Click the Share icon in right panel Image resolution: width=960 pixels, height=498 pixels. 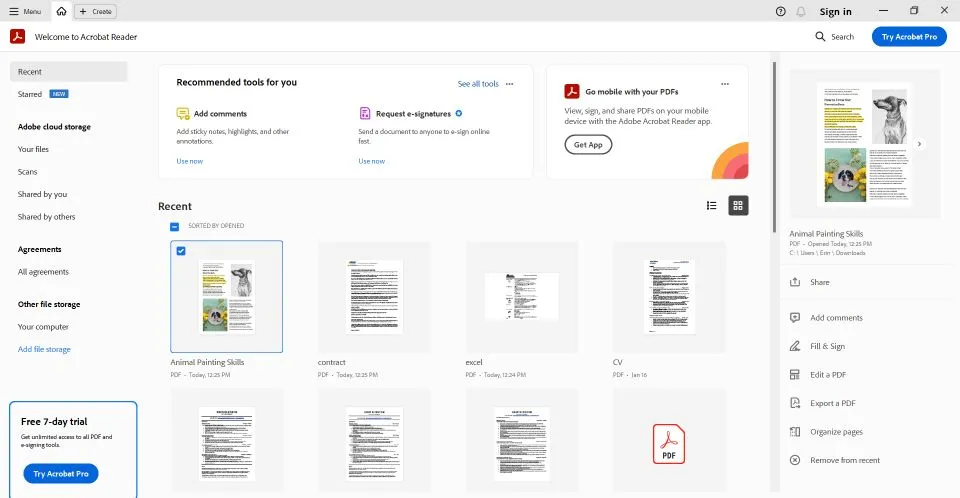[795, 282]
